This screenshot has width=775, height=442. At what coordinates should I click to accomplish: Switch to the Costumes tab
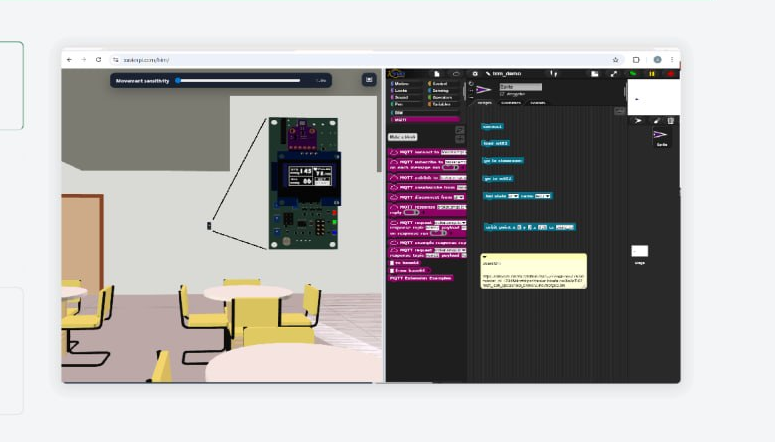511,103
